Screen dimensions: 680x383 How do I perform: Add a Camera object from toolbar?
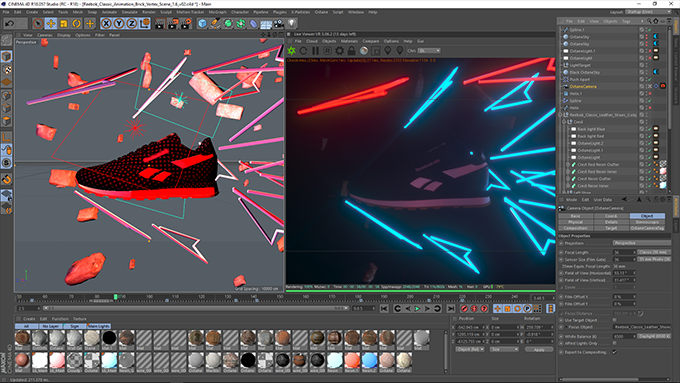(279, 23)
